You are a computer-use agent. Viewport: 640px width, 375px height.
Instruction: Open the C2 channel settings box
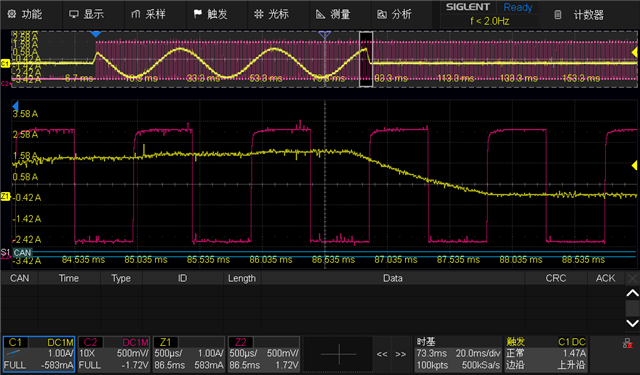[x=114, y=354]
